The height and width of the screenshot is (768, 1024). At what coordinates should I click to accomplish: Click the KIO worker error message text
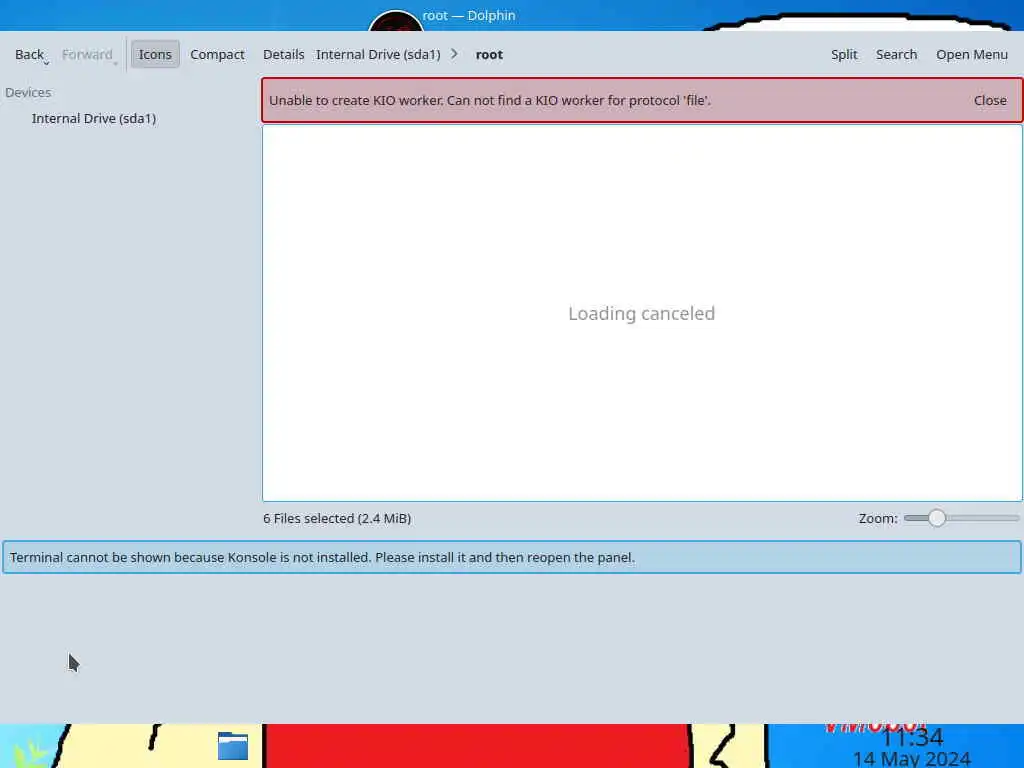490,101
